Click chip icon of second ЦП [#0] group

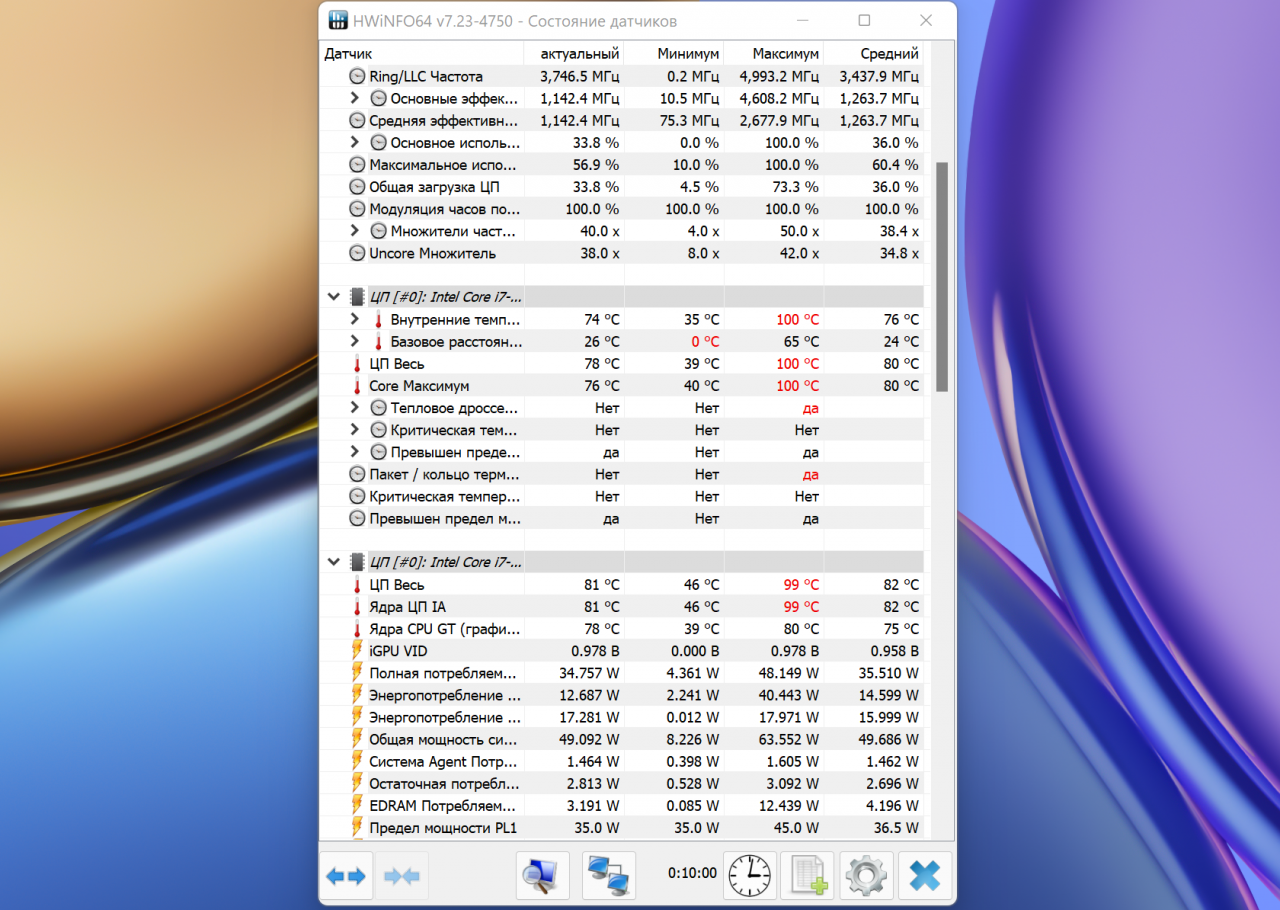point(357,562)
